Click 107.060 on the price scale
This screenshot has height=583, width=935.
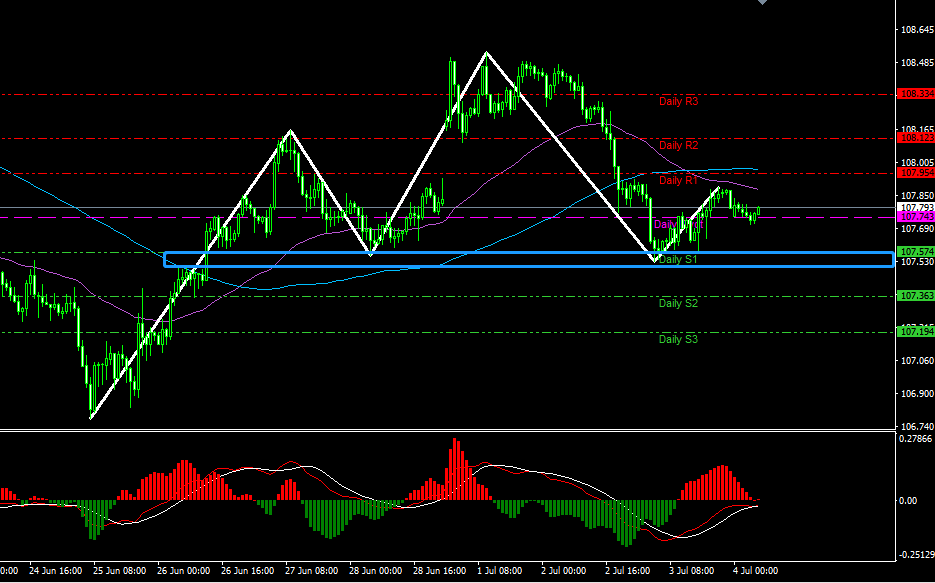point(917,361)
